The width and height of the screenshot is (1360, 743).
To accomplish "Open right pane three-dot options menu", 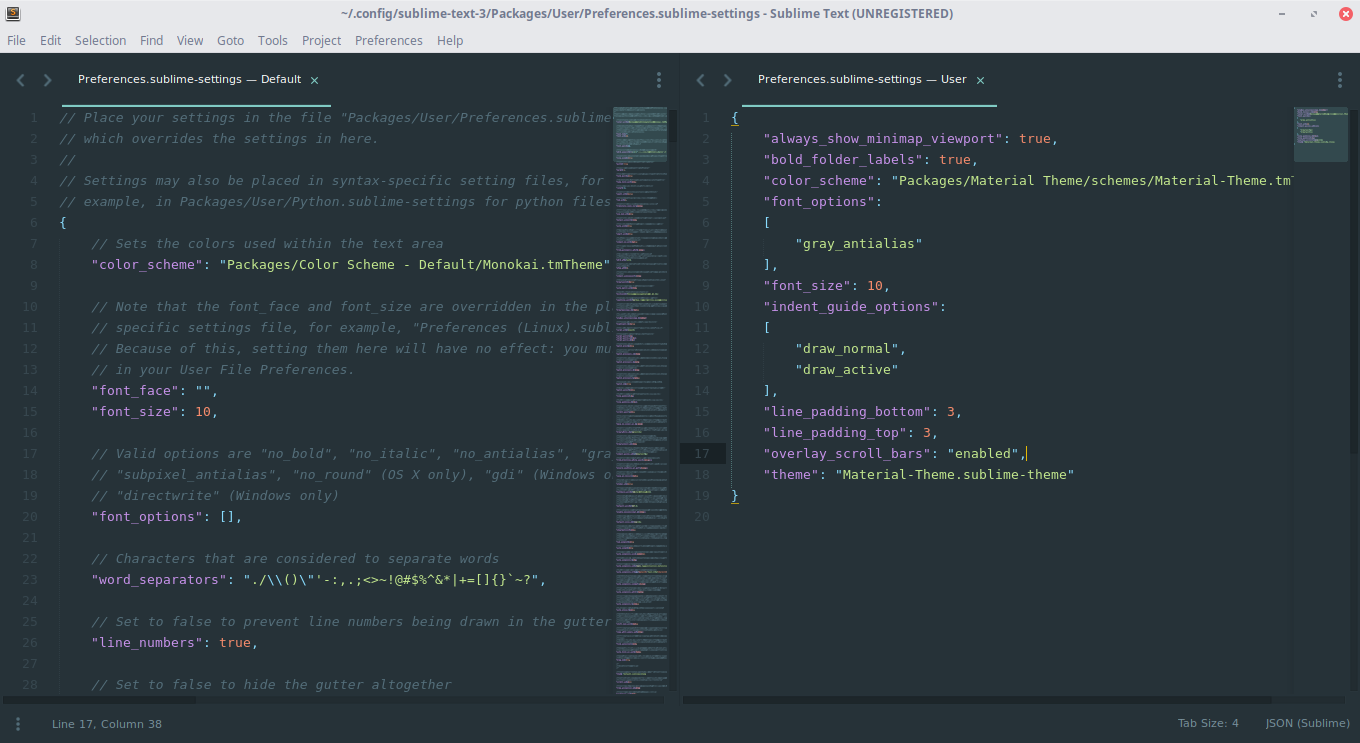I will (1340, 80).
